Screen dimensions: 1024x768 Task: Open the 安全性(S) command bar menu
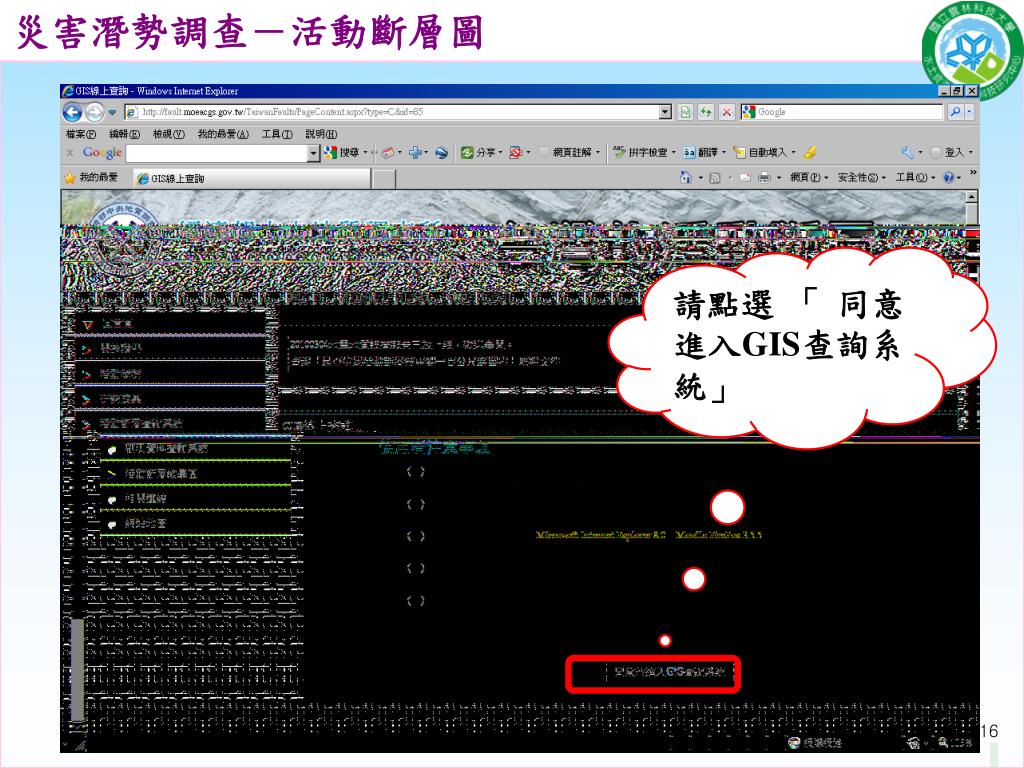861,178
